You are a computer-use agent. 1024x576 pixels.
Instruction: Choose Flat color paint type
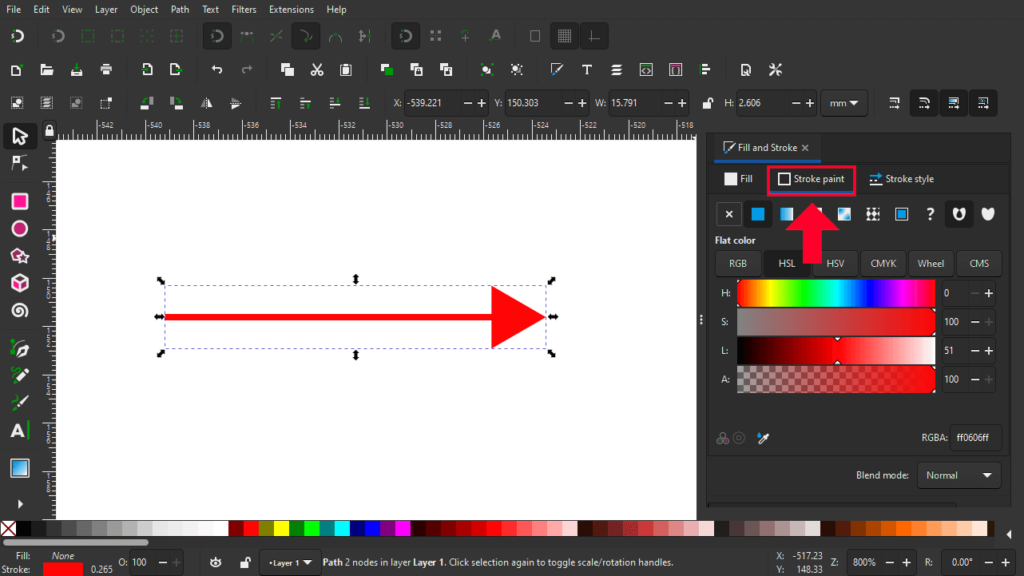(758, 214)
